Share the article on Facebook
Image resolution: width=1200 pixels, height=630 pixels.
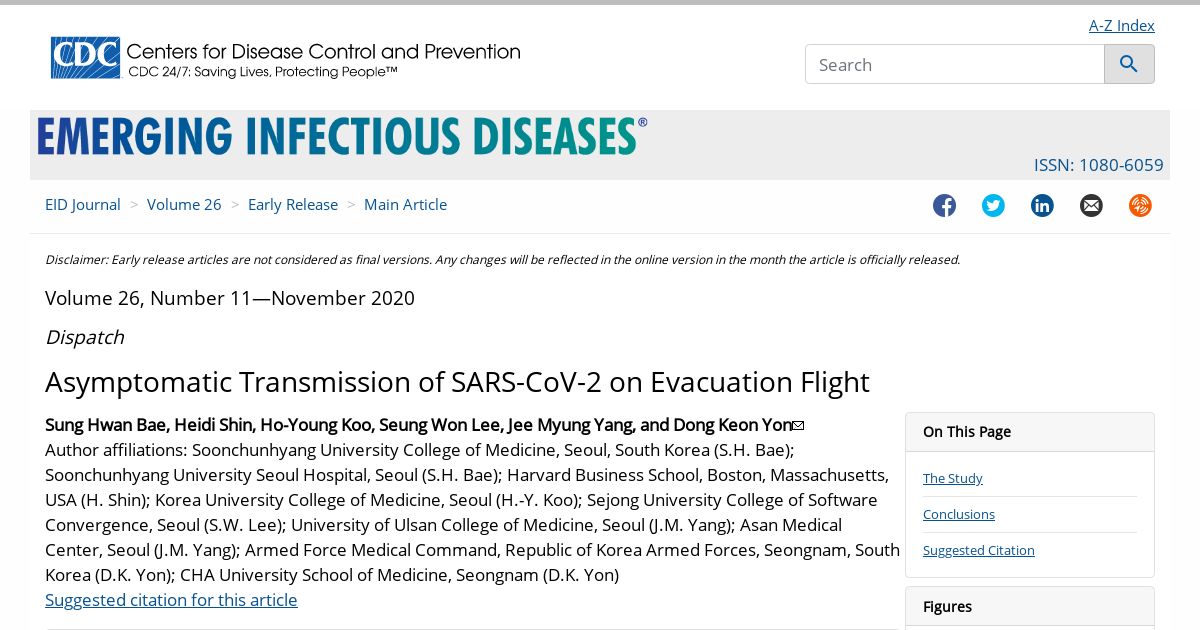point(944,205)
